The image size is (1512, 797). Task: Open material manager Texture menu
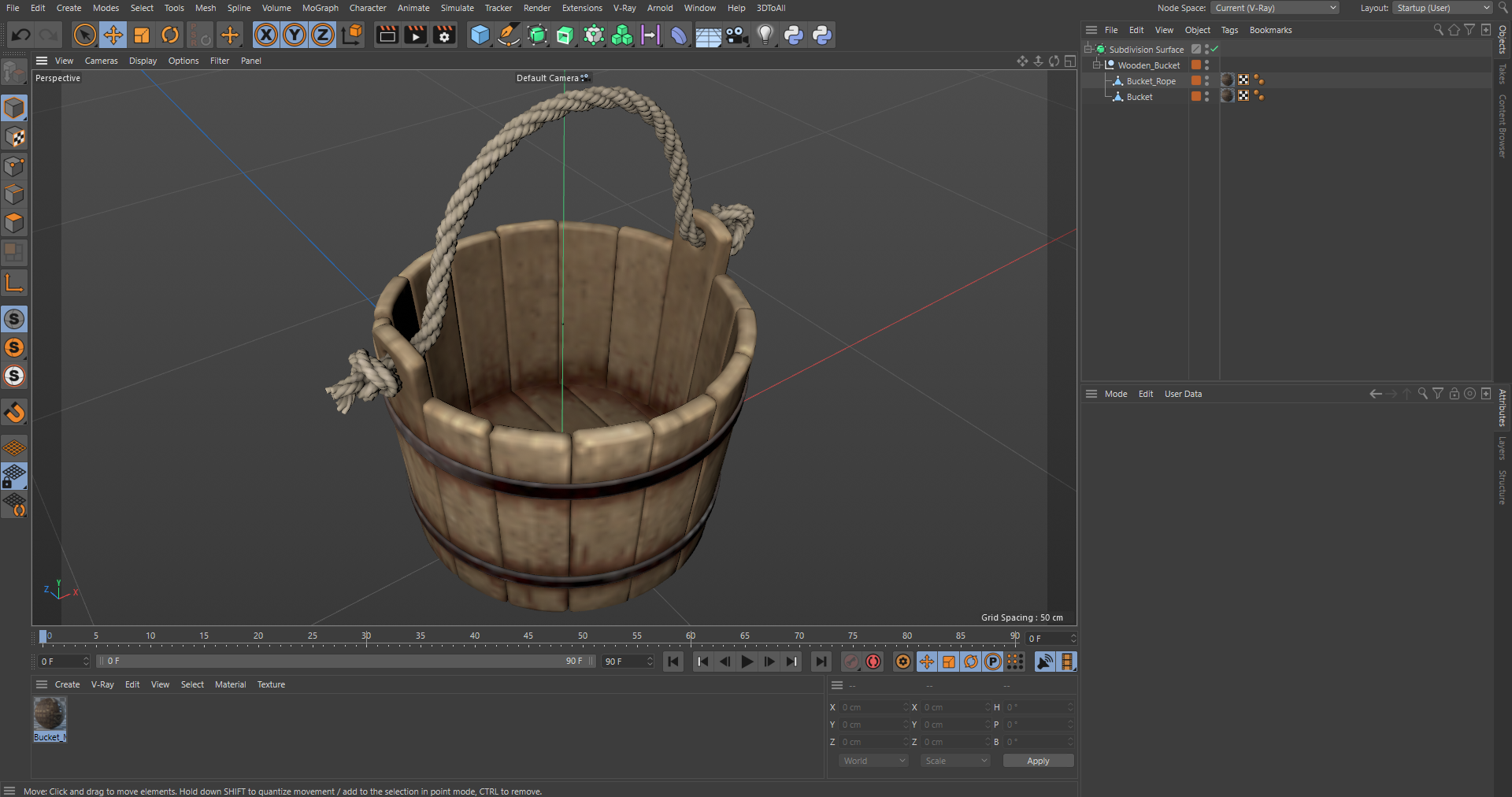(x=271, y=684)
